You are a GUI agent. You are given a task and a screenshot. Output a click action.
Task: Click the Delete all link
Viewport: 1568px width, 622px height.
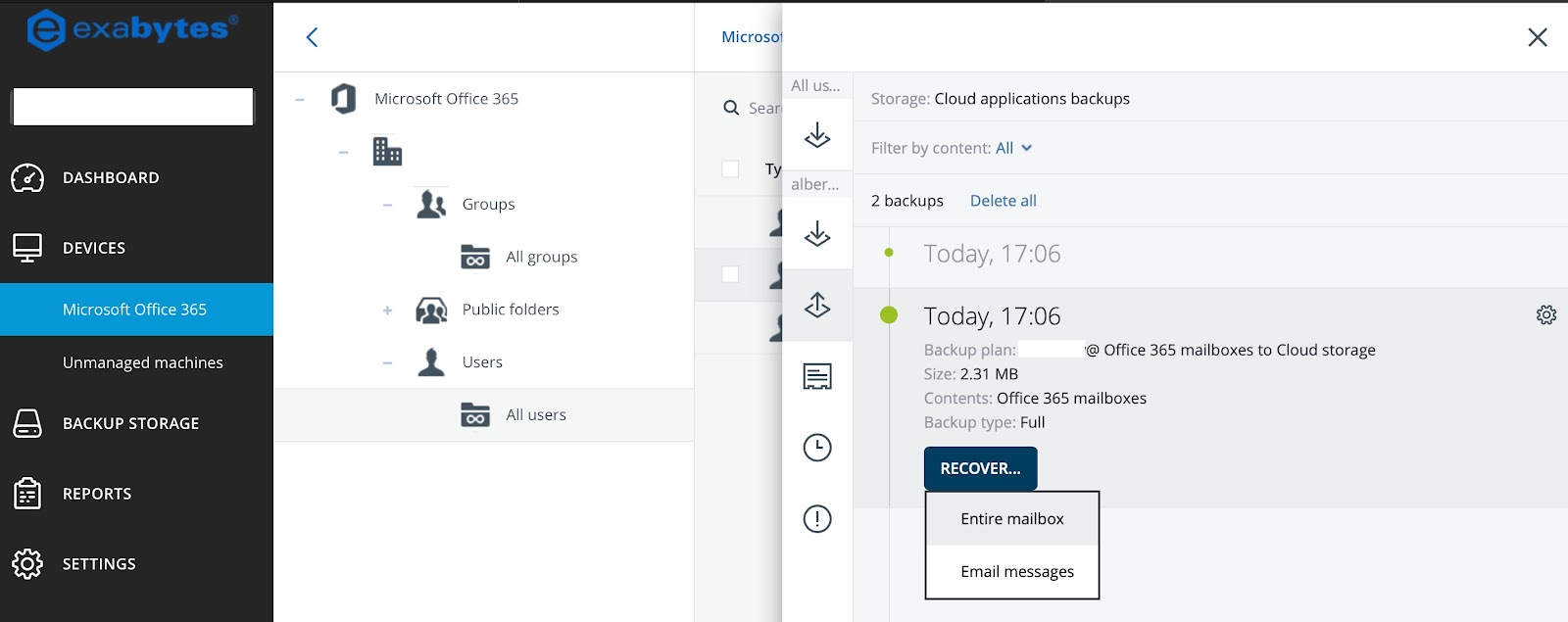click(1003, 201)
